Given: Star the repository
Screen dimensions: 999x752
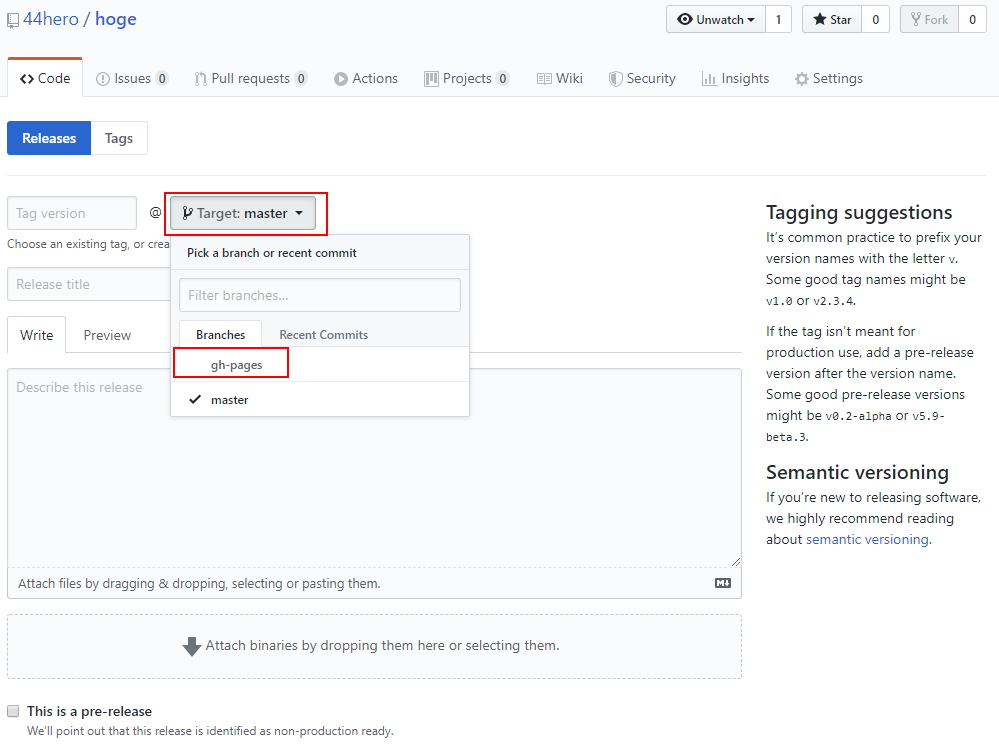Looking at the screenshot, I should [x=832, y=19].
